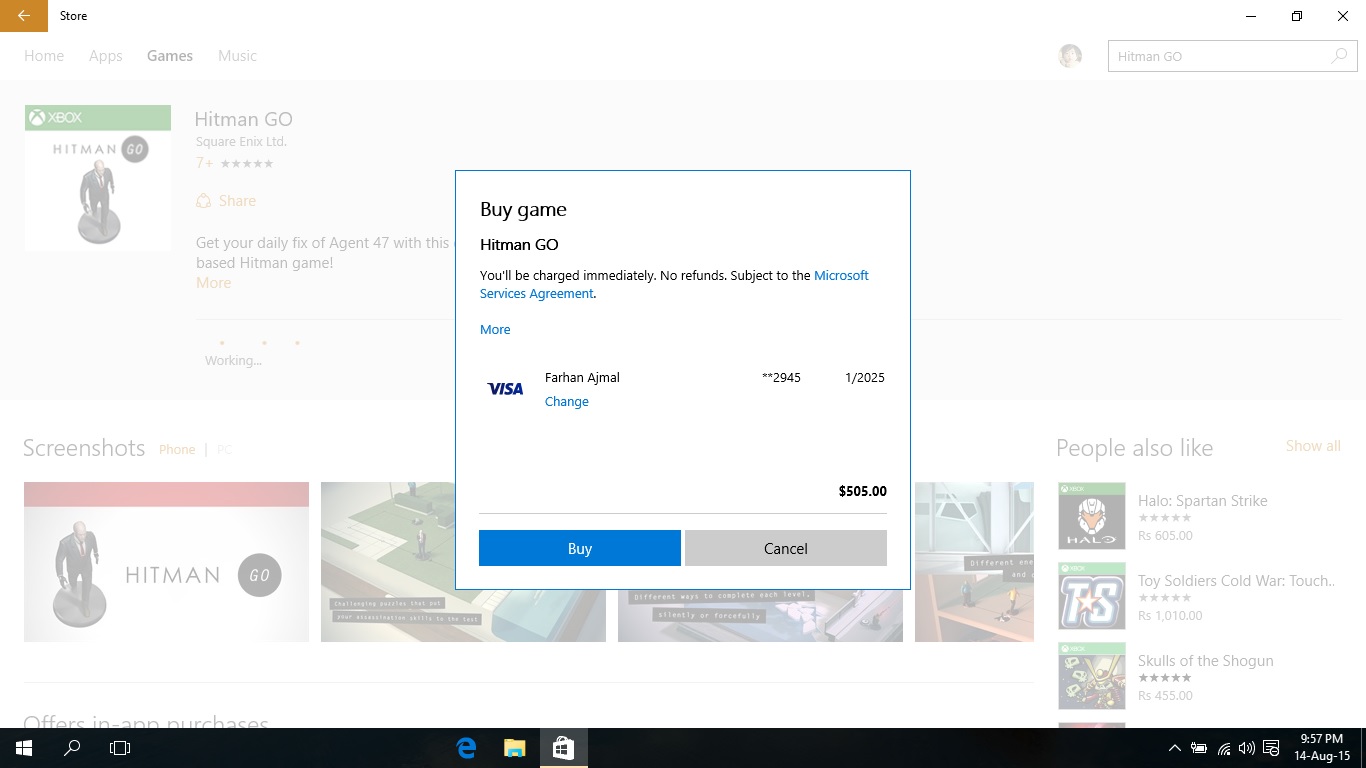The width and height of the screenshot is (1366, 768).
Task: Go back with the orange arrow button
Action: (24, 16)
